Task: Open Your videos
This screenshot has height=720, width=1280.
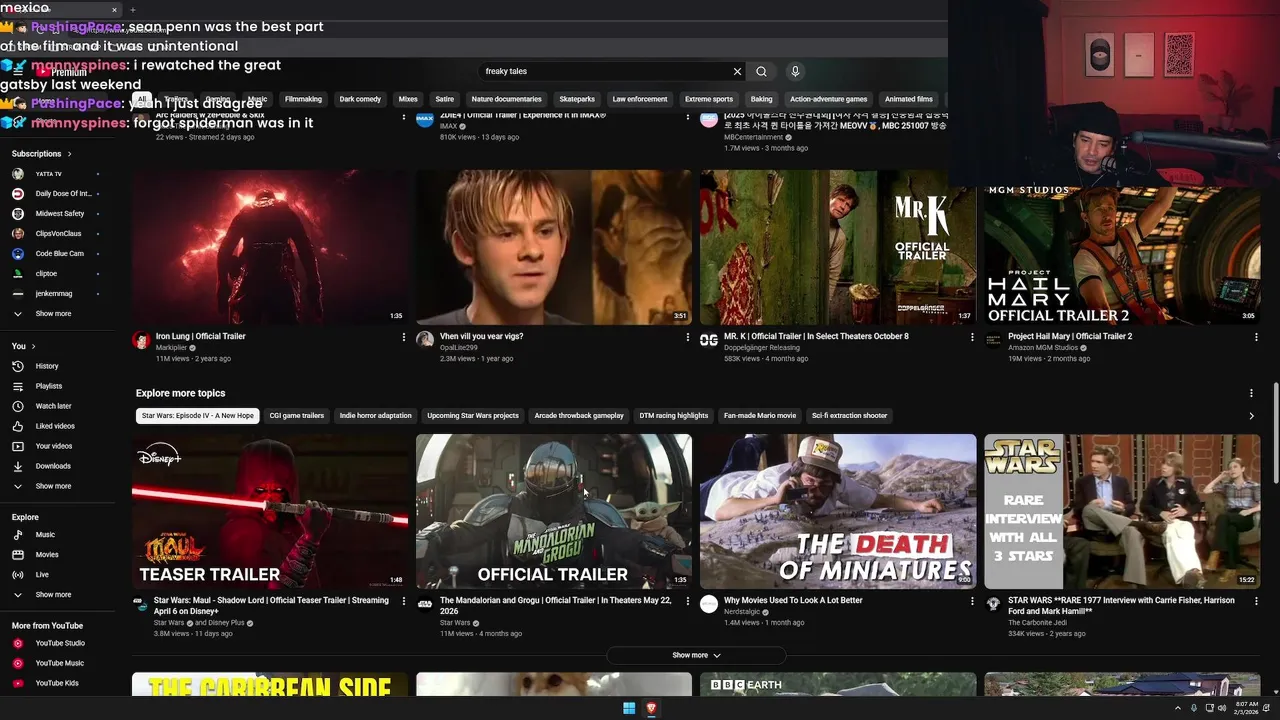Action: click(54, 446)
